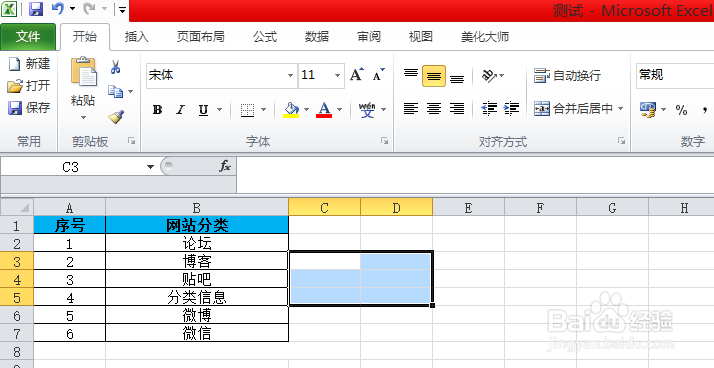Click the Save icon in quick access toolbar
Image resolution: width=714 pixels, height=368 pixels.
pyautogui.click(x=36, y=9)
